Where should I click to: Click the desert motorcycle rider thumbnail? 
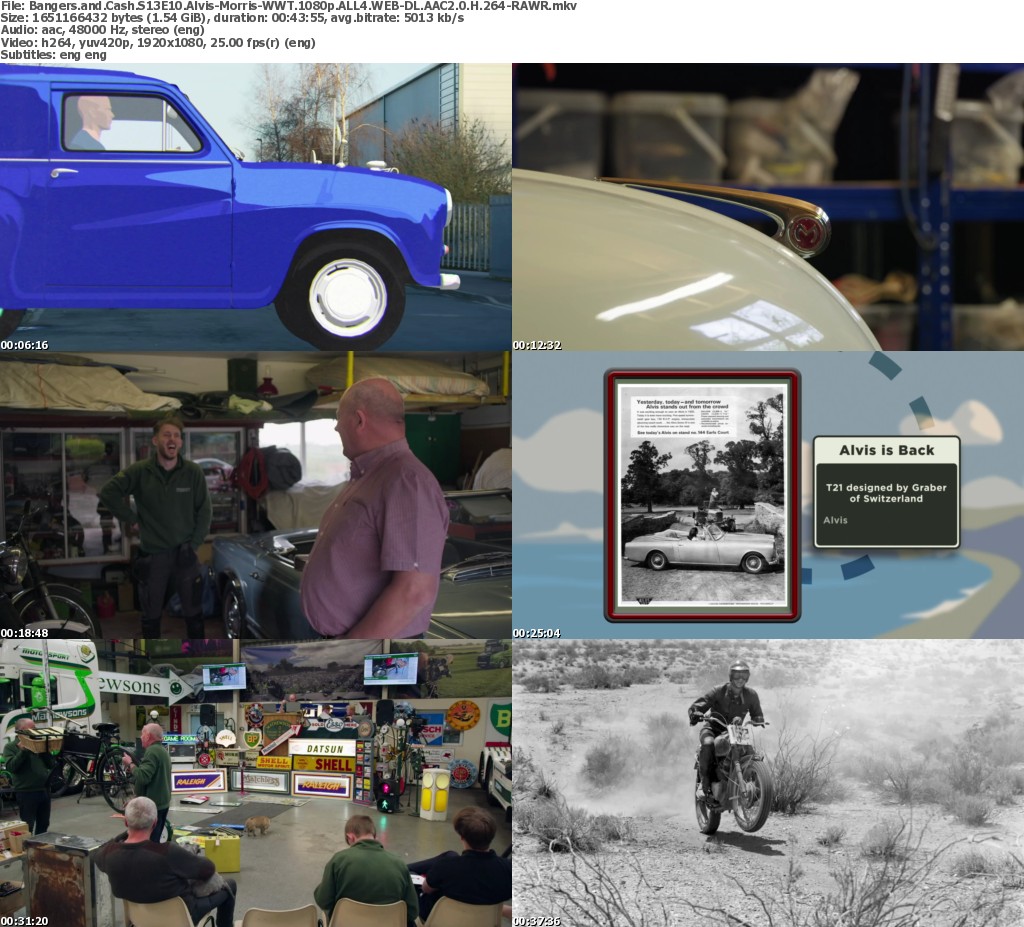pyautogui.click(x=767, y=783)
